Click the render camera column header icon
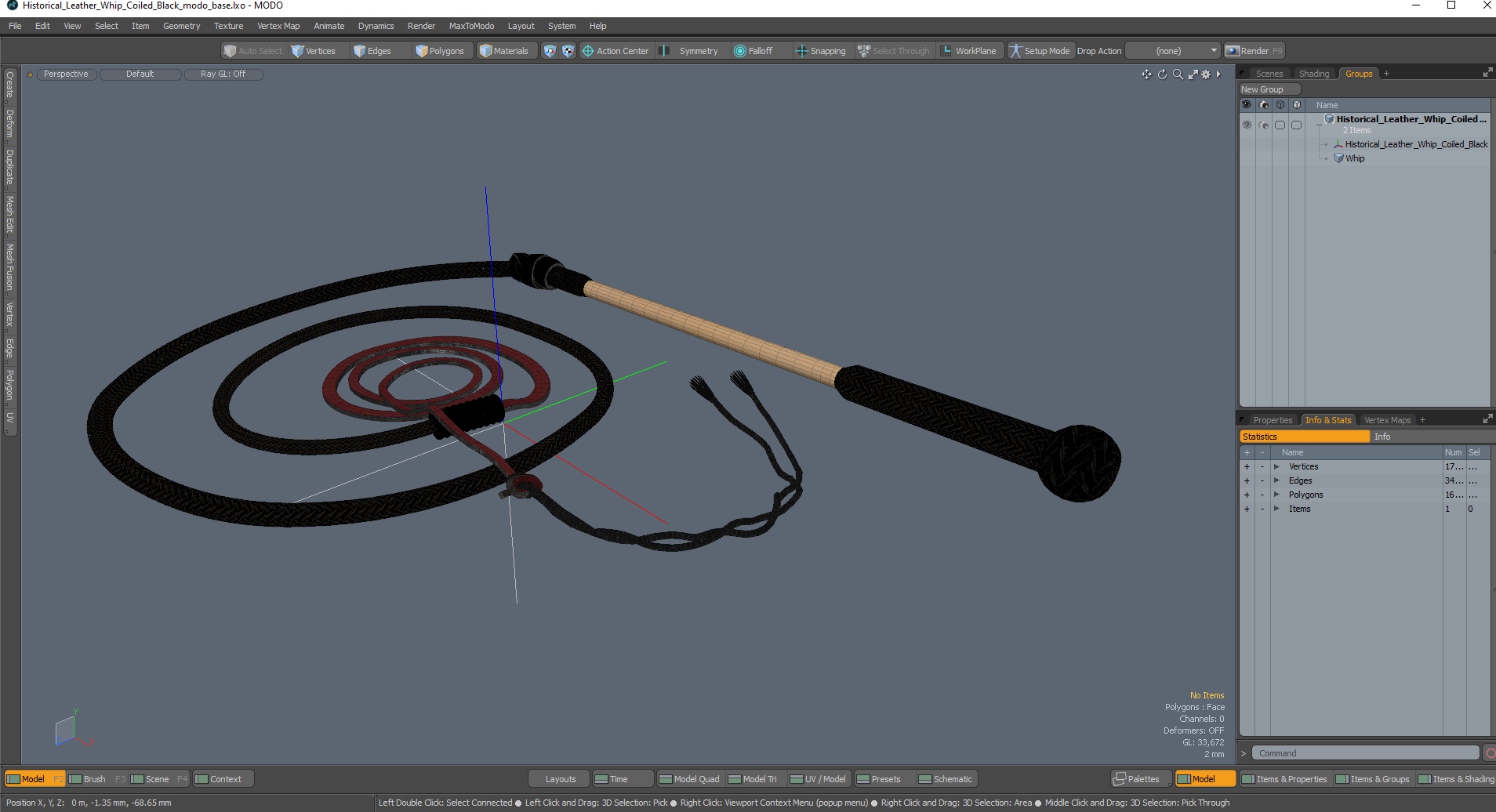Viewport: 1496px width, 812px height. (1263, 105)
